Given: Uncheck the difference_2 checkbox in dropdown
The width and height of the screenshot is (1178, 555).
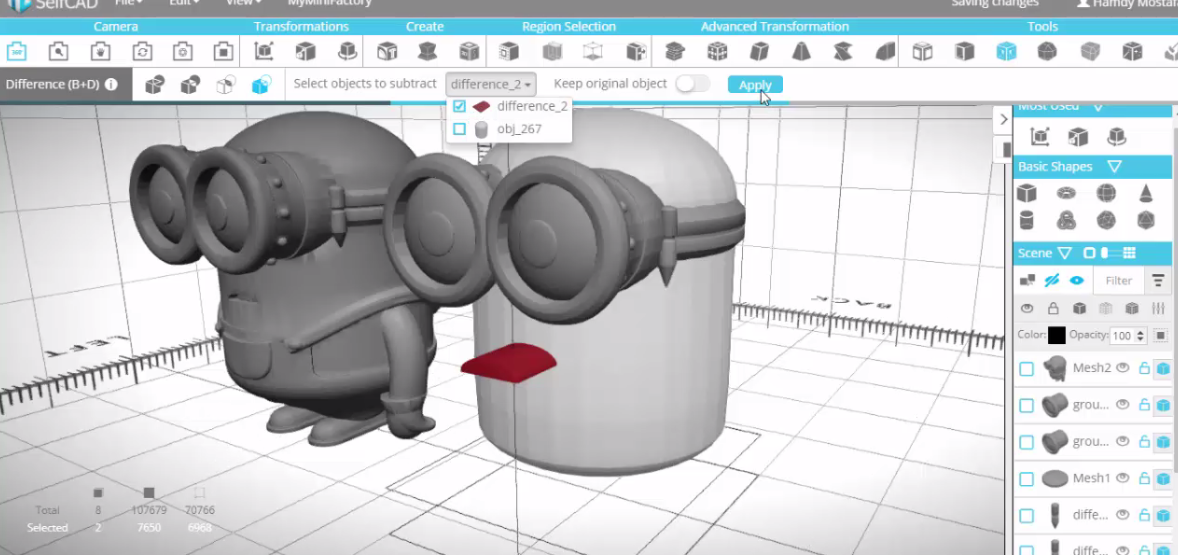Looking at the screenshot, I should point(460,107).
